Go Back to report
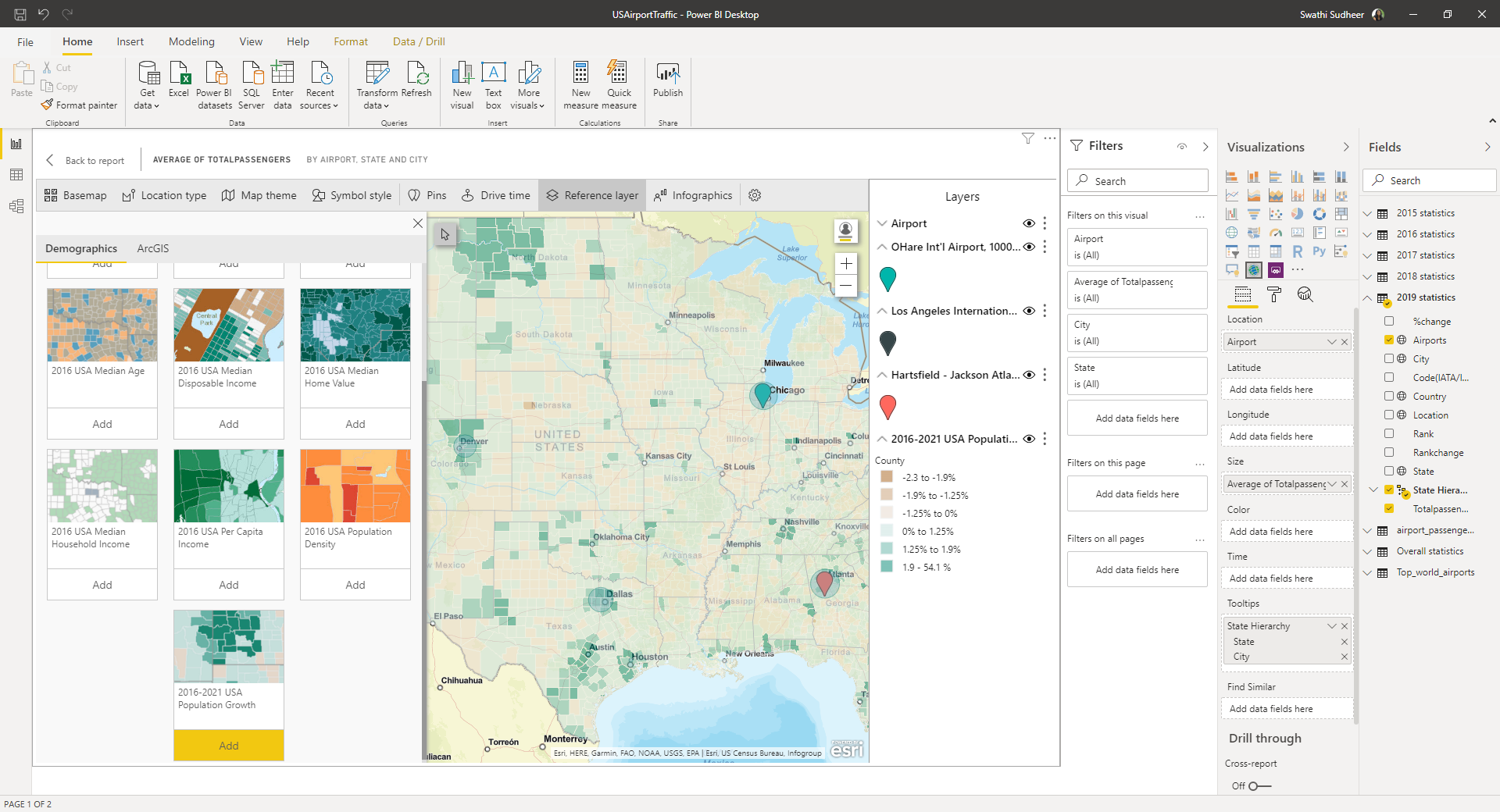This screenshot has width=1500, height=812. 85,160
